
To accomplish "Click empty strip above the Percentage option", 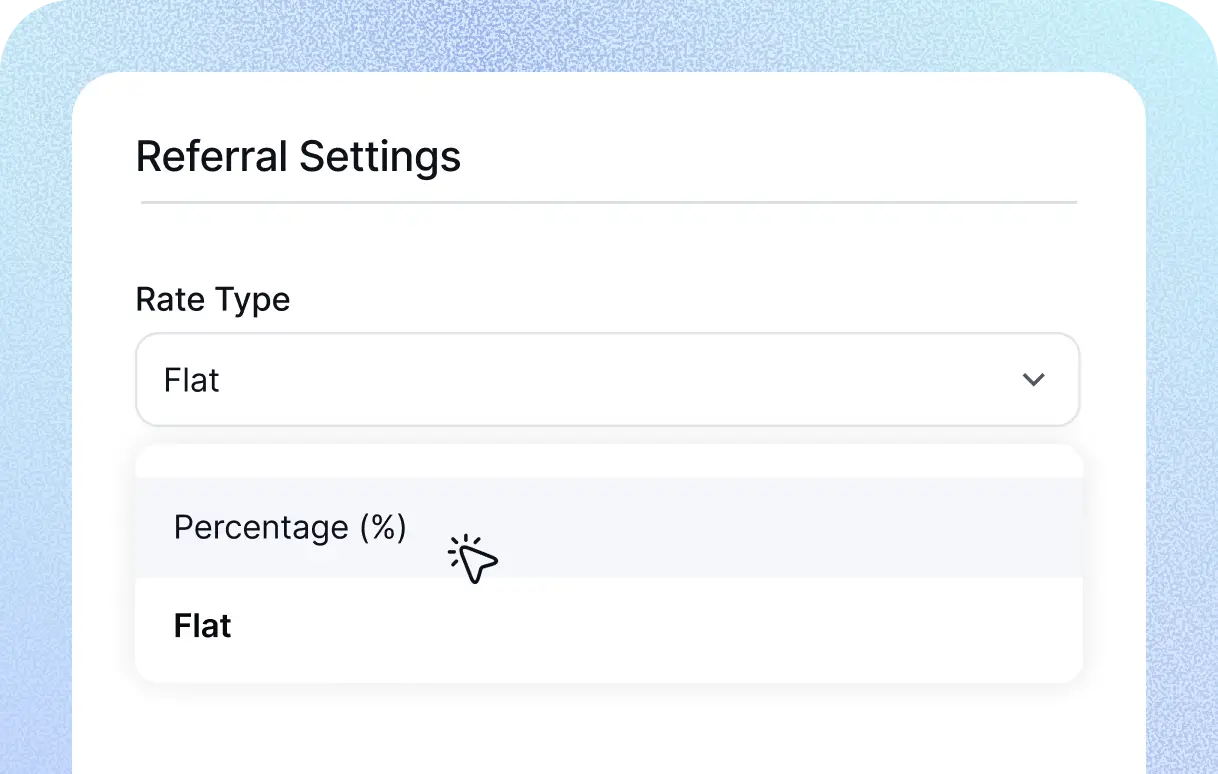I will coord(608,461).
